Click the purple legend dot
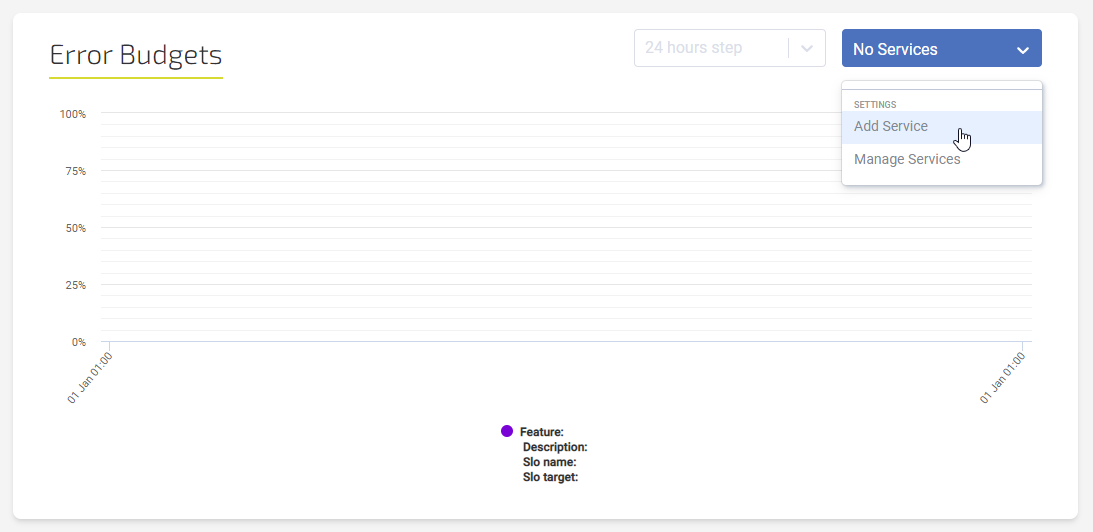Image resolution: width=1093 pixels, height=532 pixels. pos(507,431)
